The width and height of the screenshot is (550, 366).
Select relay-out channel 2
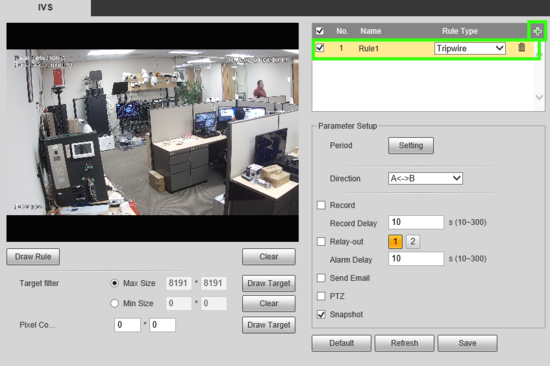coord(412,241)
